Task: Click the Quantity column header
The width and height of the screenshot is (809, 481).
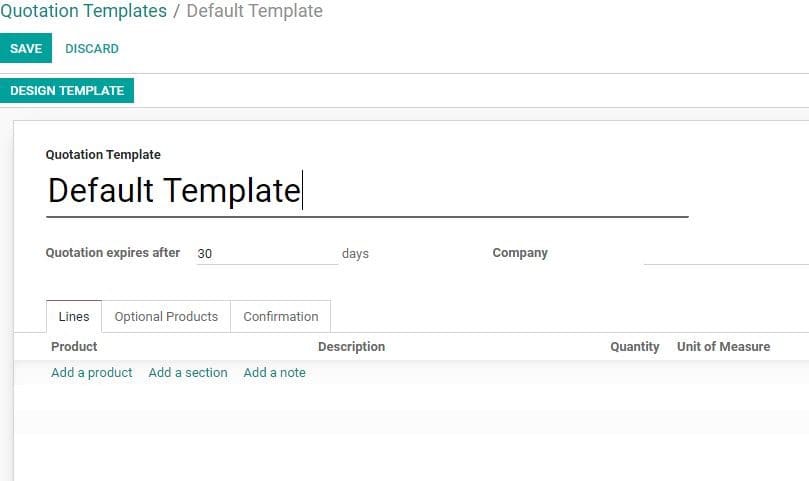Action: pyautogui.click(x=634, y=347)
